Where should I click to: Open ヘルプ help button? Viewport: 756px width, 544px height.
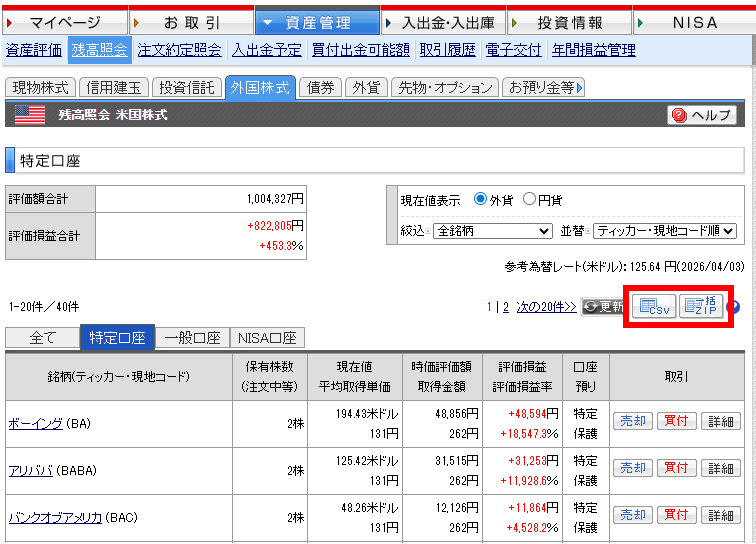click(x=702, y=115)
